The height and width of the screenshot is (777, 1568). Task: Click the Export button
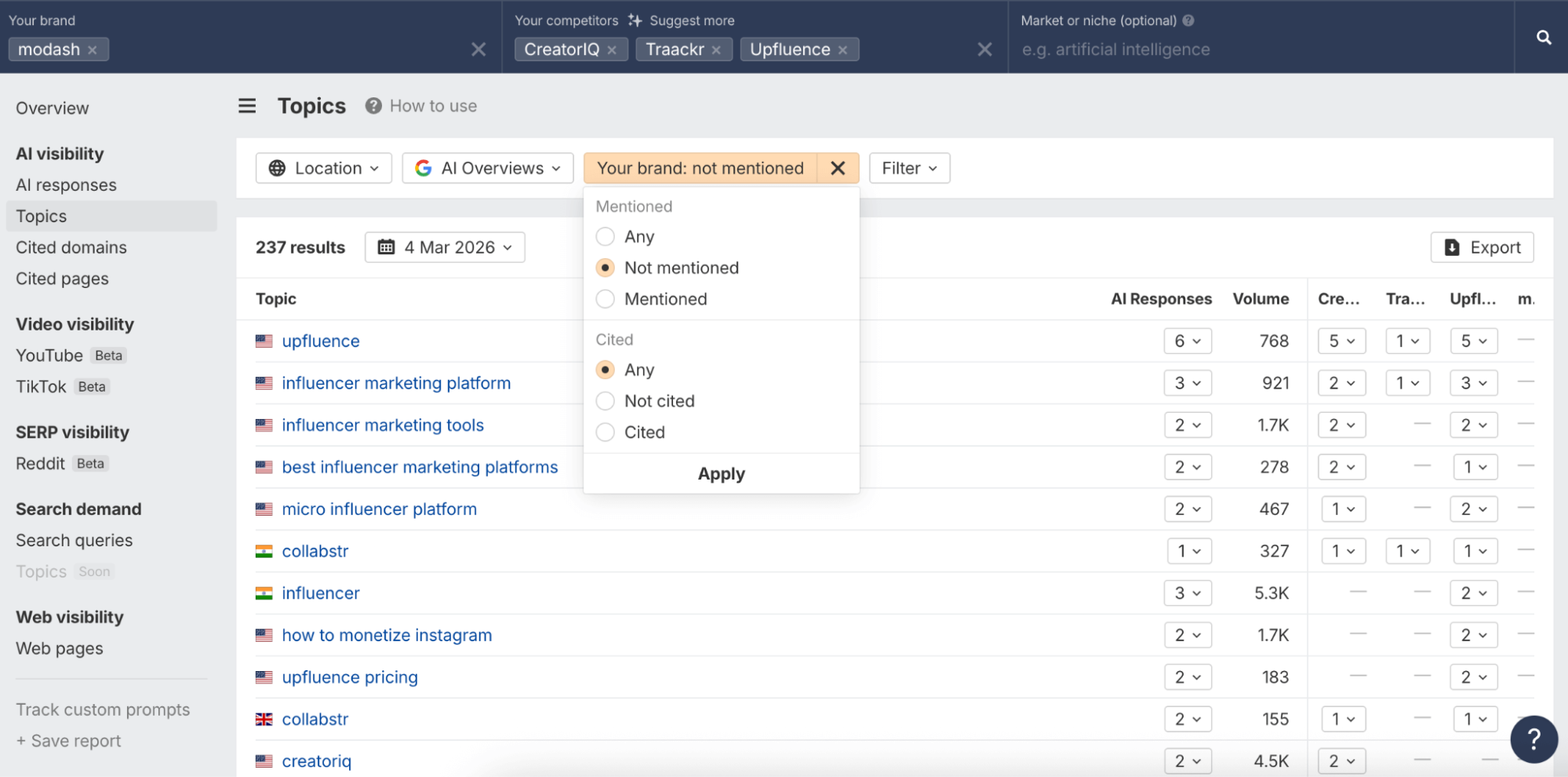[1482, 247]
